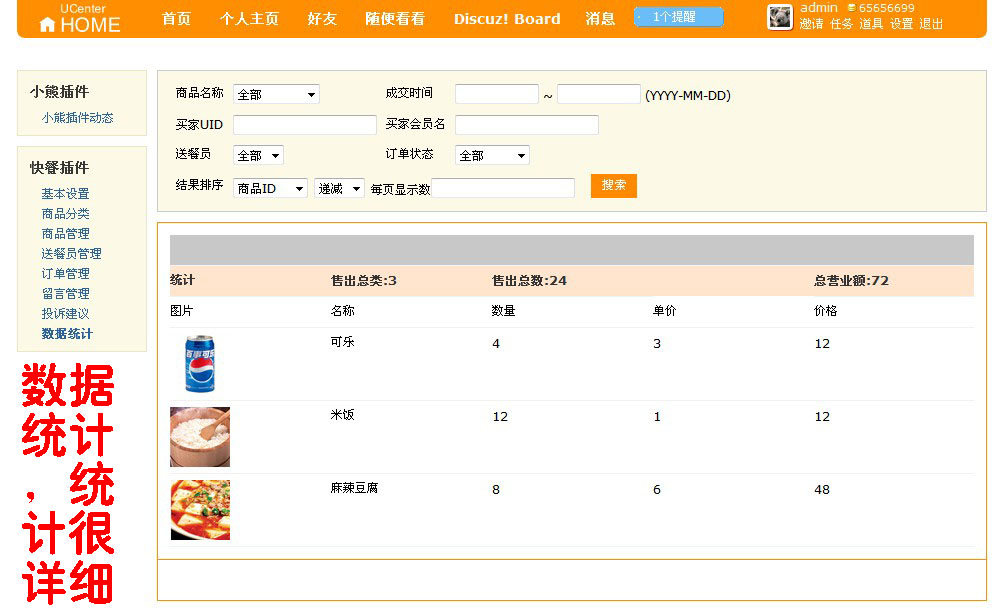The width and height of the screenshot is (1006, 609).
Task: Open the admin avatar picture
Action: pyautogui.click(x=780, y=17)
